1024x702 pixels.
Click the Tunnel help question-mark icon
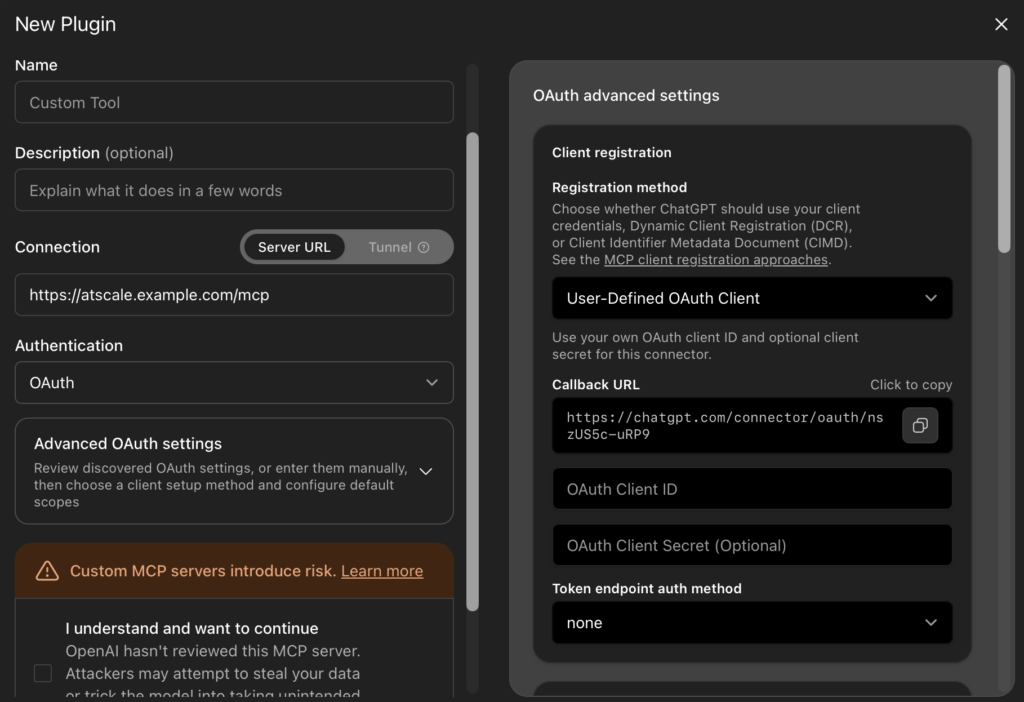[423, 247]
